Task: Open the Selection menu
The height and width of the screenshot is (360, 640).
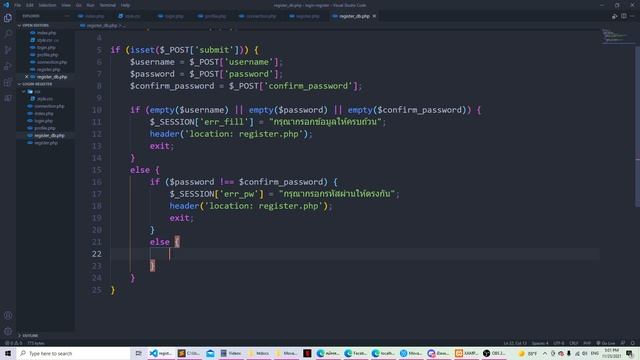Action: point(47,5)
